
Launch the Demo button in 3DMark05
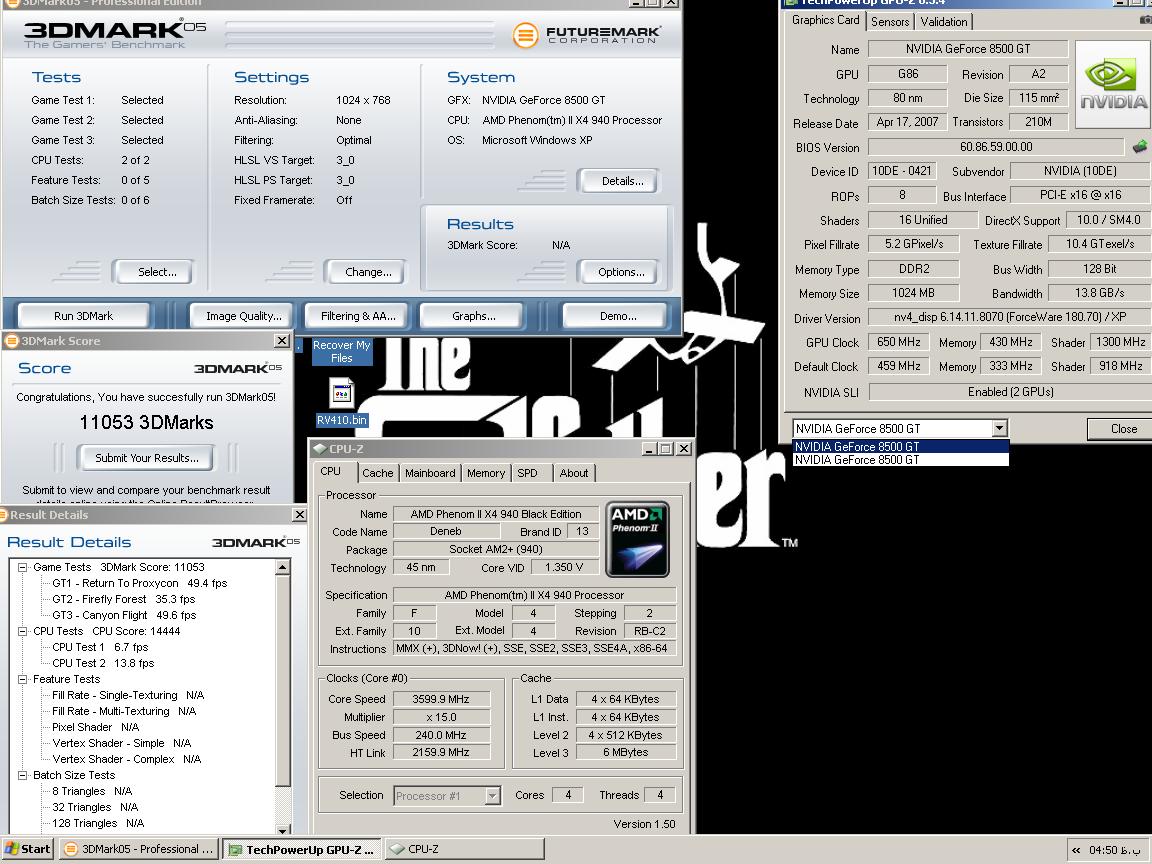click(x=617, y=316)
